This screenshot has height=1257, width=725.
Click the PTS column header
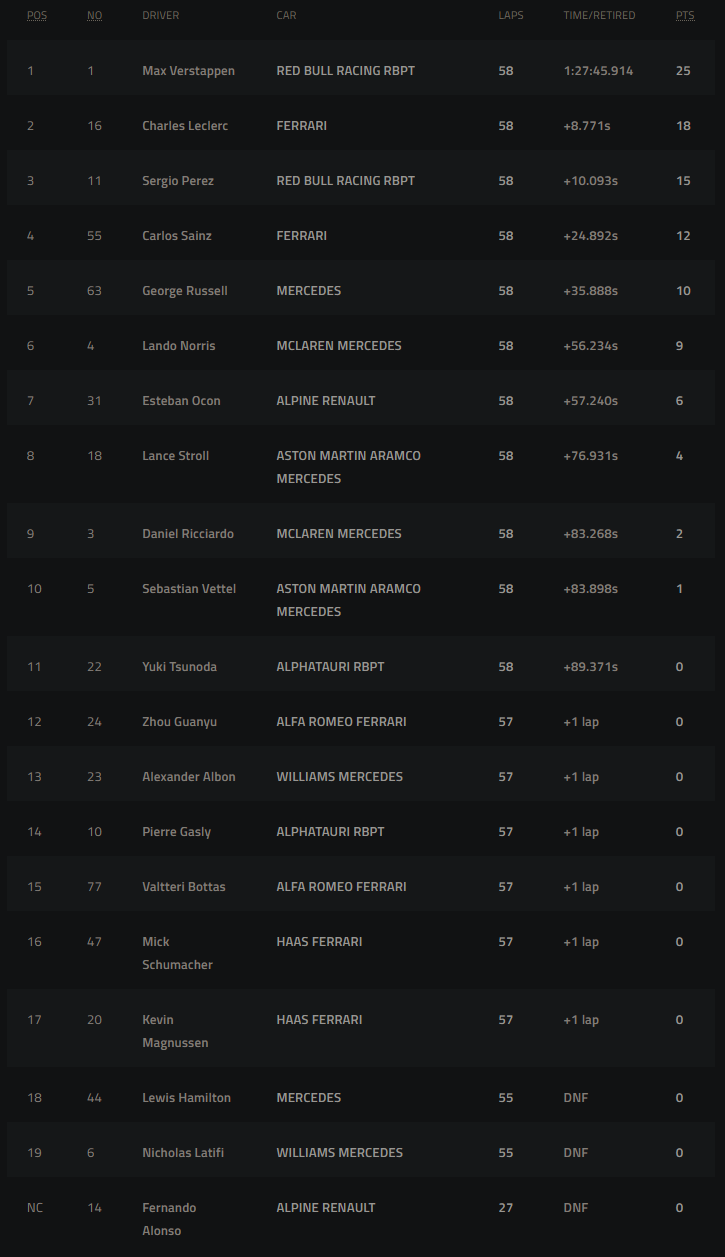(x=685, y=16)
